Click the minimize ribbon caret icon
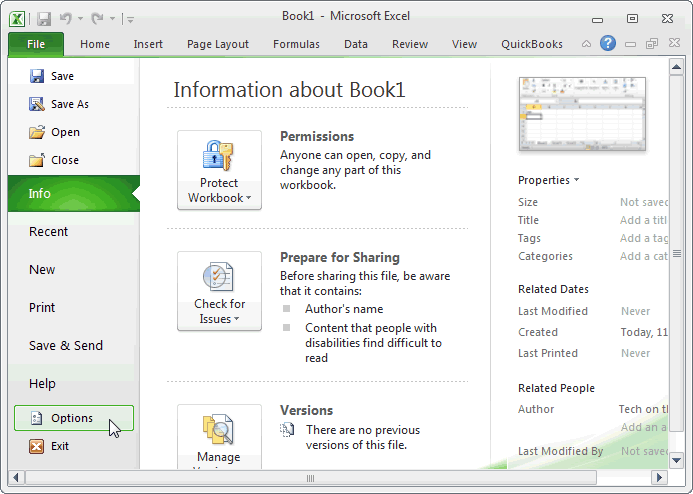 (x=586, y=44)
